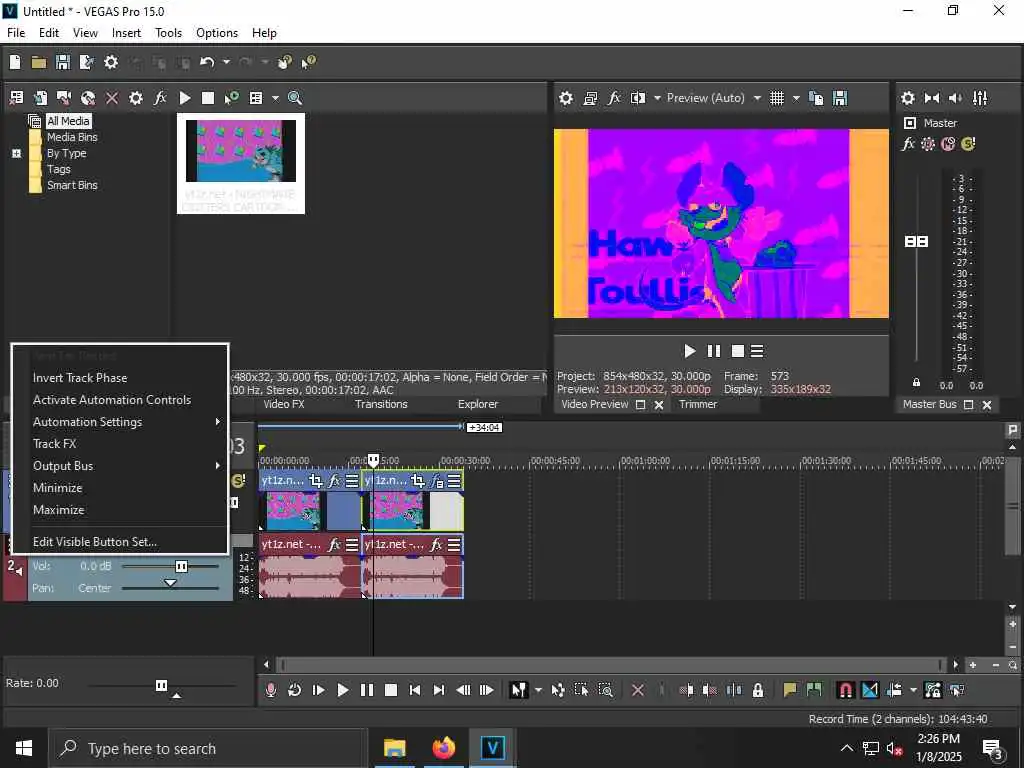Open the Insert menu

point(126,33)
